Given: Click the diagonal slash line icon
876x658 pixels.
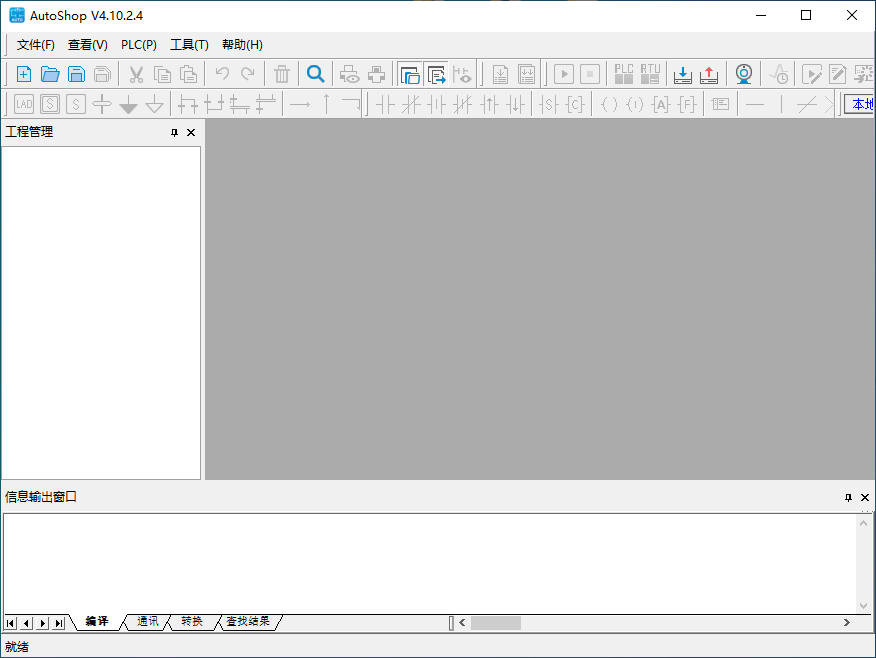Looking at the screenshot, I should coord(807,104).
